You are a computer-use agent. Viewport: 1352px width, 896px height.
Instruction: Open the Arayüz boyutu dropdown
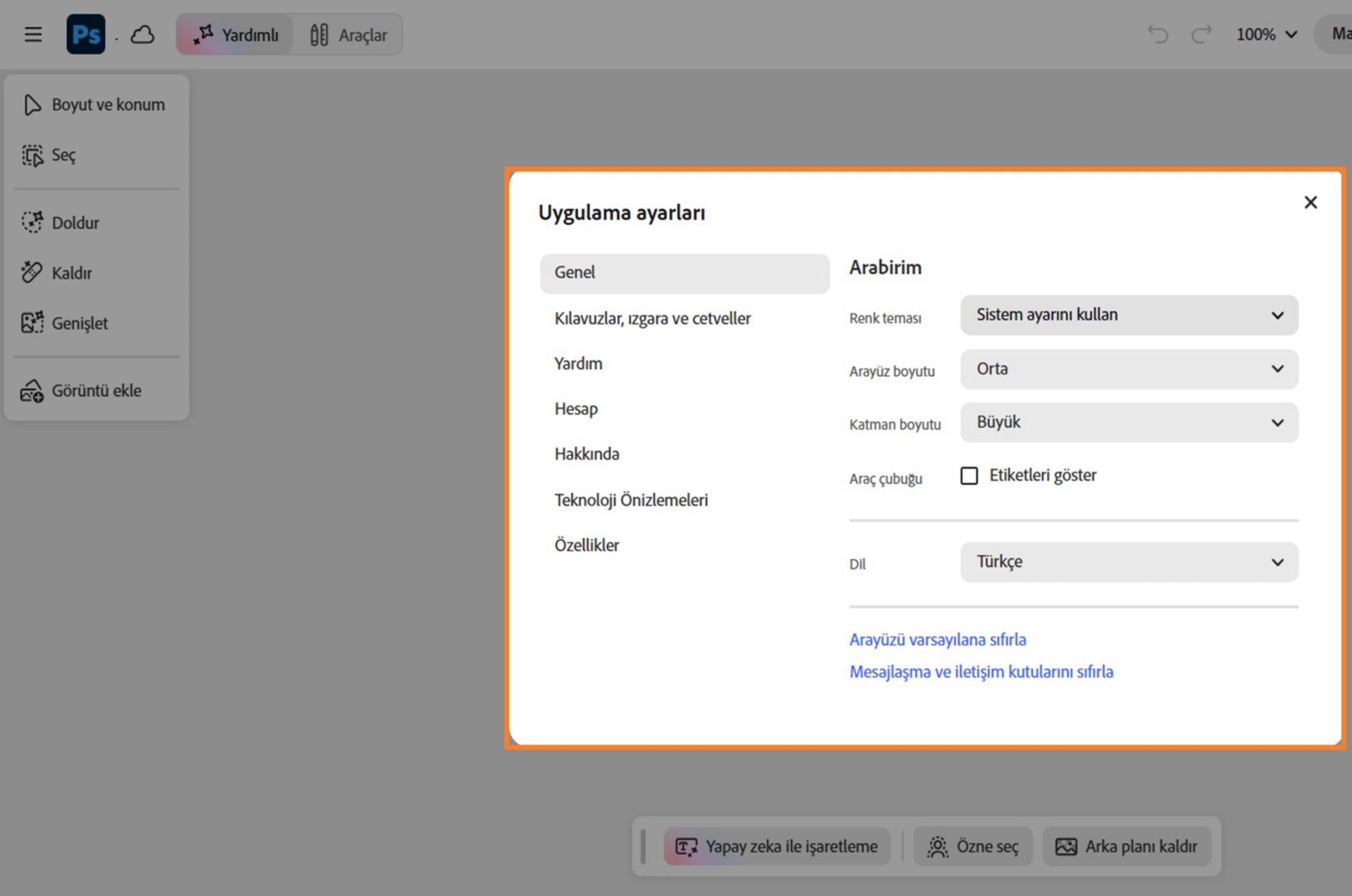[x=1129, y=369]
